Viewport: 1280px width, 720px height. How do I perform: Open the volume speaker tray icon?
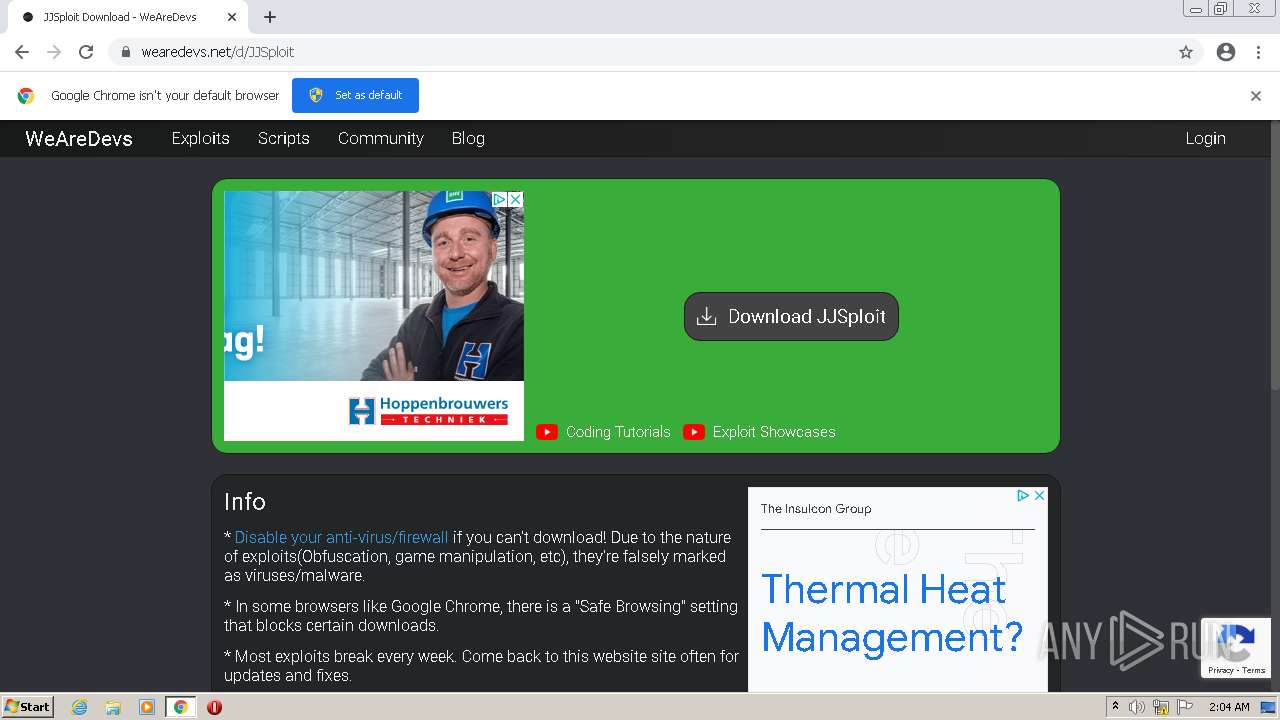1137,707
